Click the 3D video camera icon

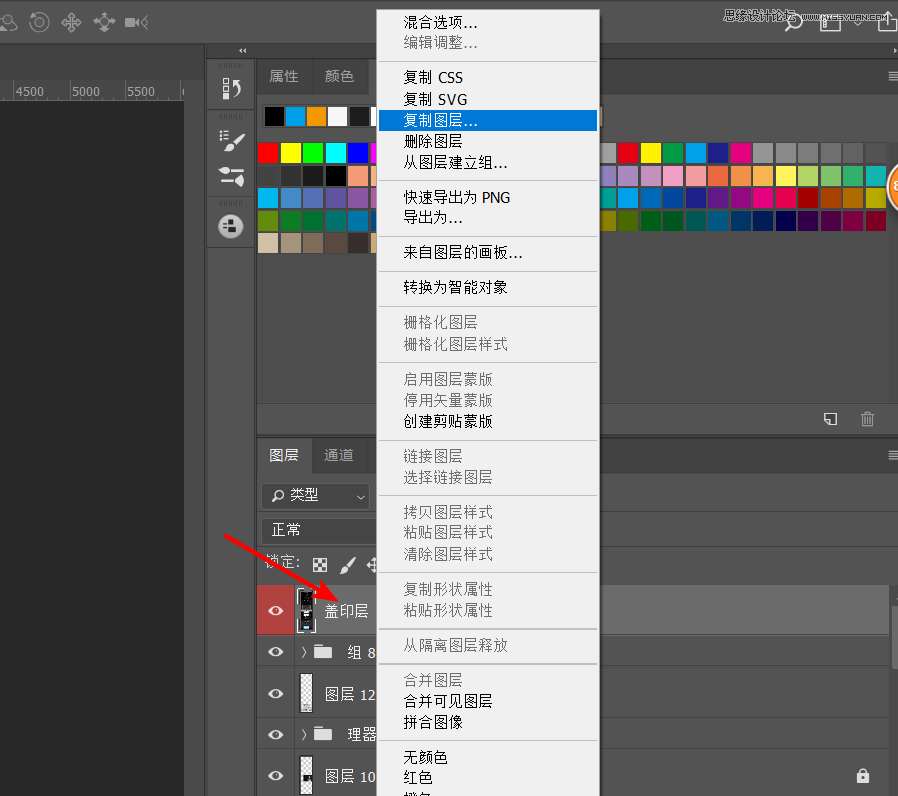137,22
